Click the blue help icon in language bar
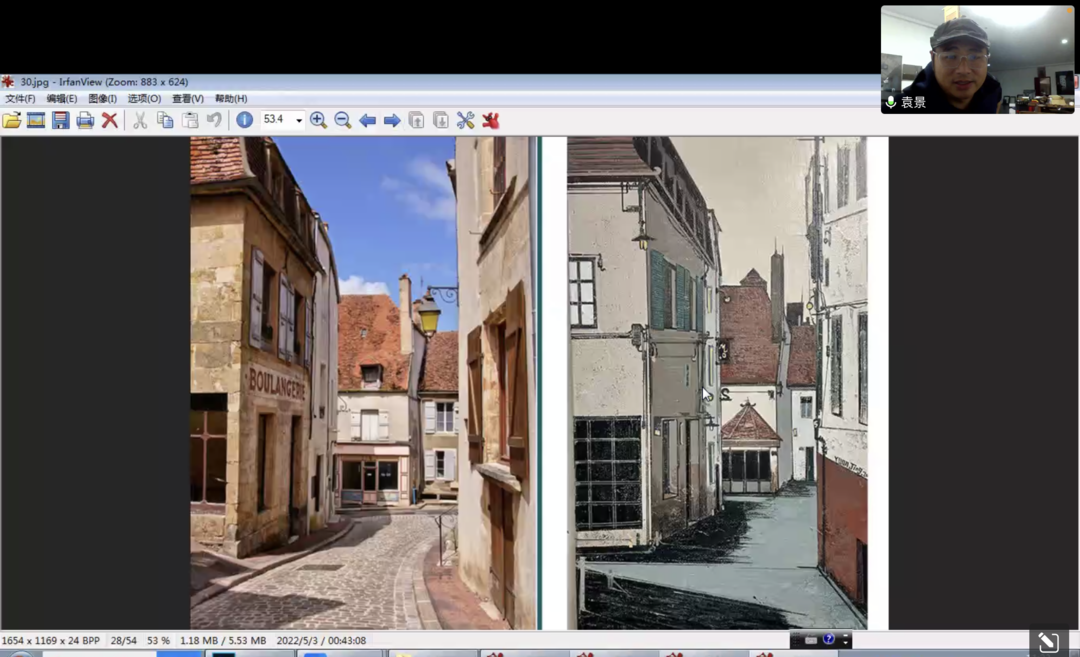Screen dimensions: 1080x657 coord(828,640)
